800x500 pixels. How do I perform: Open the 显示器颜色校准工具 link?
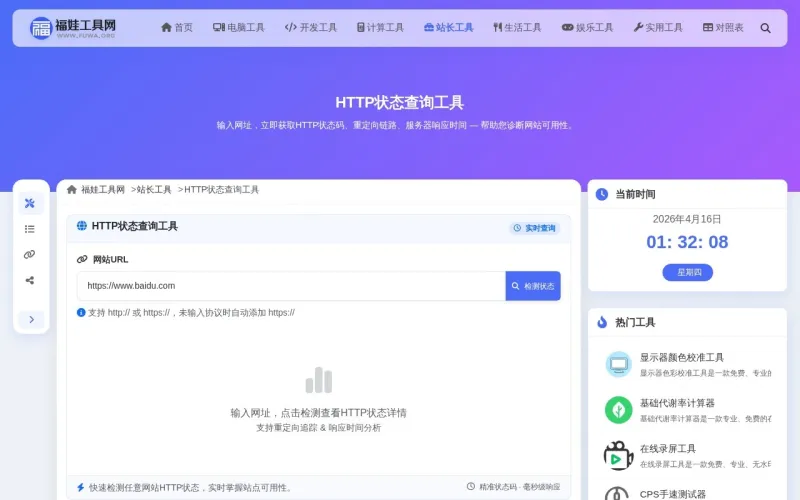tap(682, 357)
